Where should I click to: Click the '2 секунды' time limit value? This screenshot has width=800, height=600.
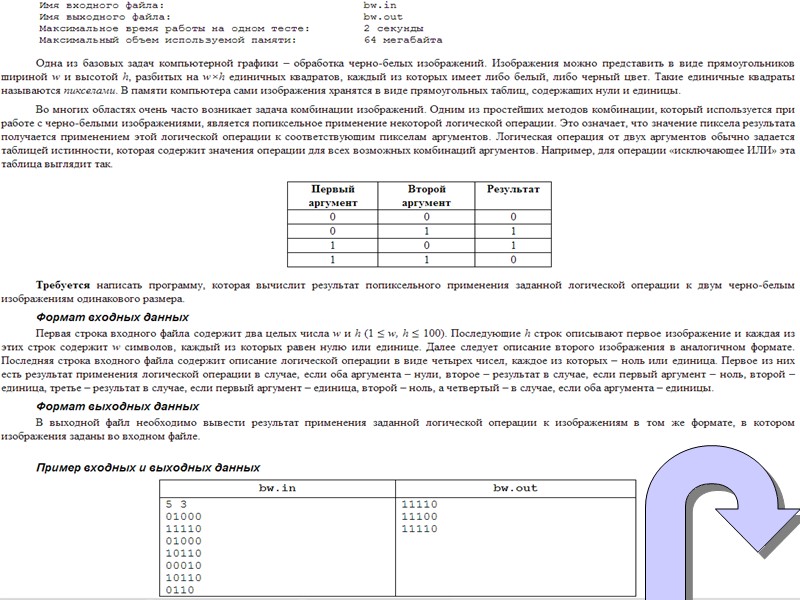point(393,29)
